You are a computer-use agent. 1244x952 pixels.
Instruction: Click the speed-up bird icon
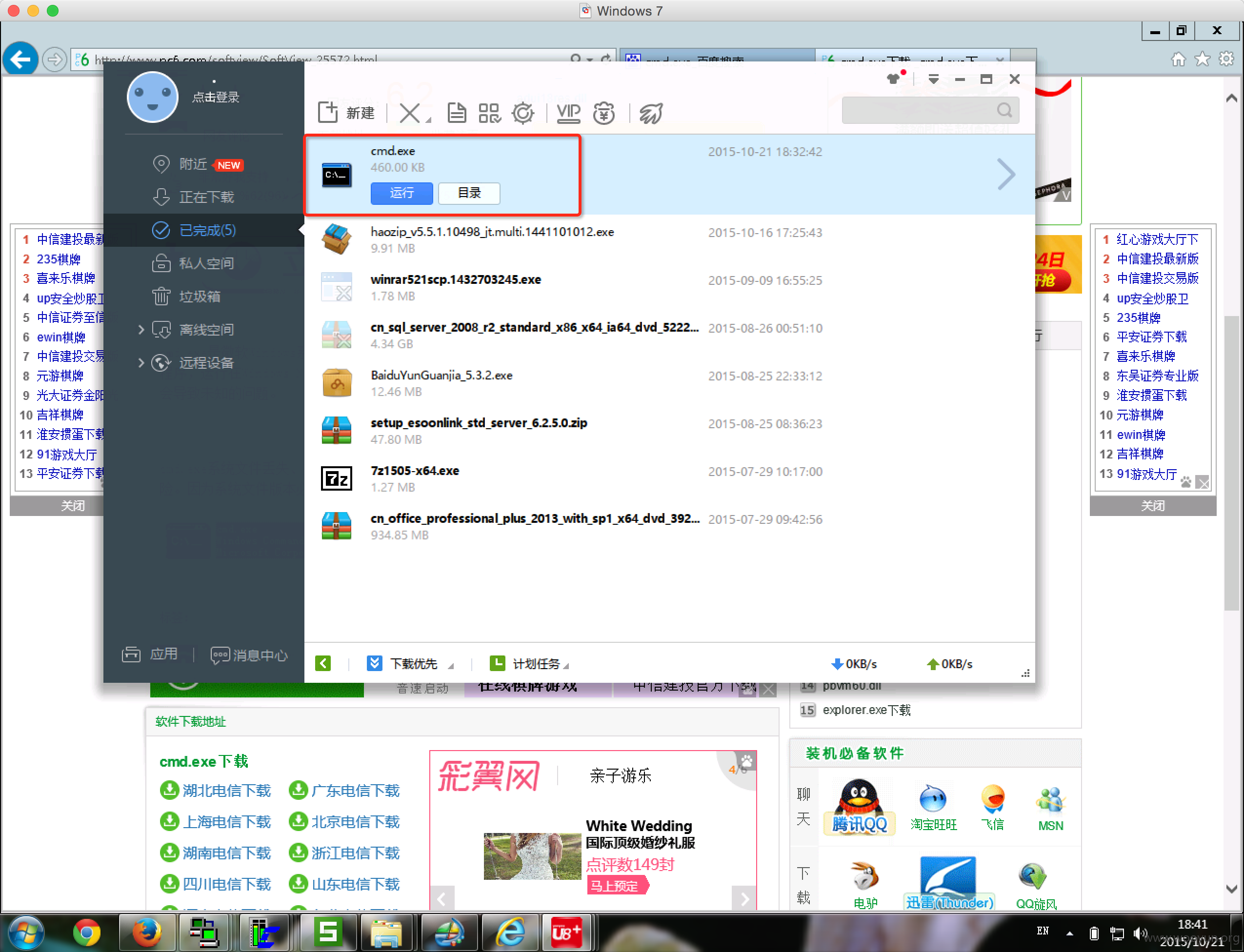(x=651, y=113)
